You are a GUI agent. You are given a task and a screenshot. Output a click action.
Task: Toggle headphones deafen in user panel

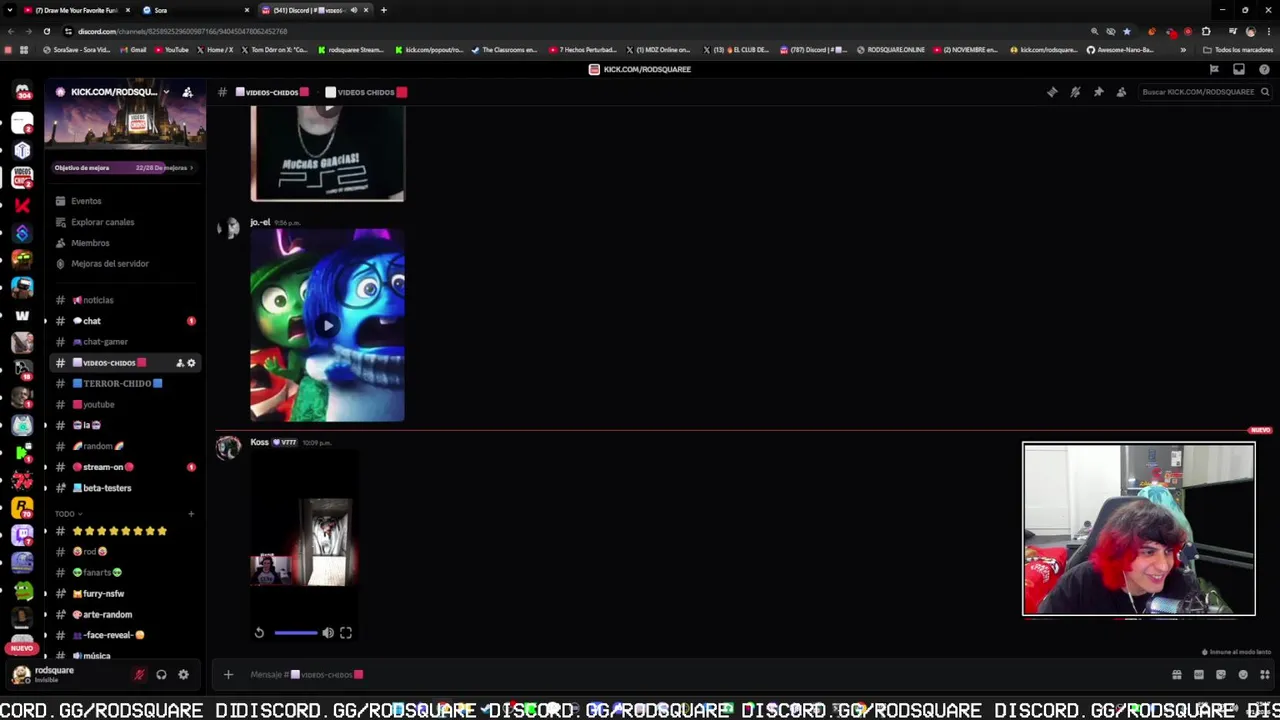(x=161, y=675)
